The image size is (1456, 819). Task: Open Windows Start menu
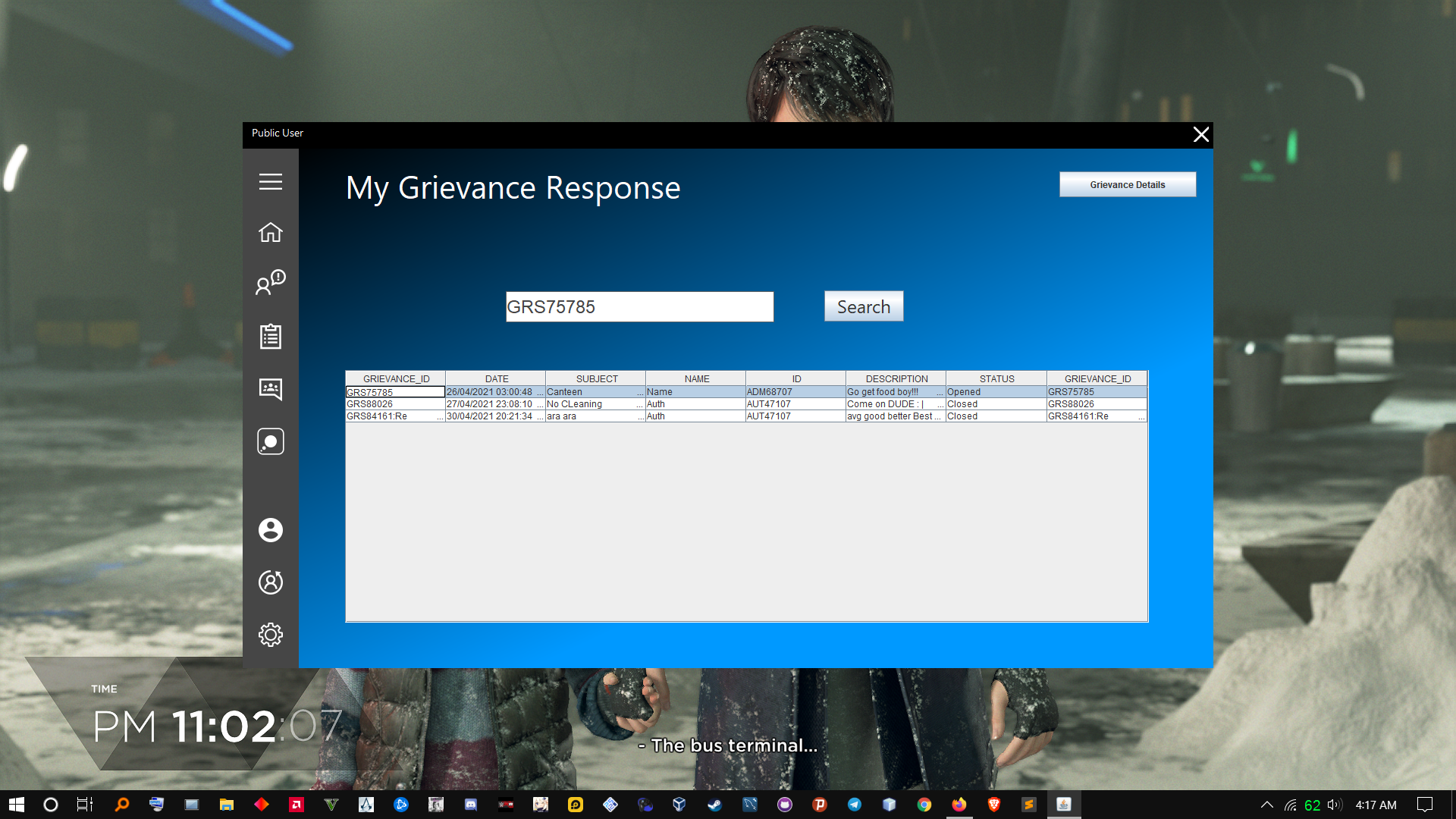(x=17, y=805)
